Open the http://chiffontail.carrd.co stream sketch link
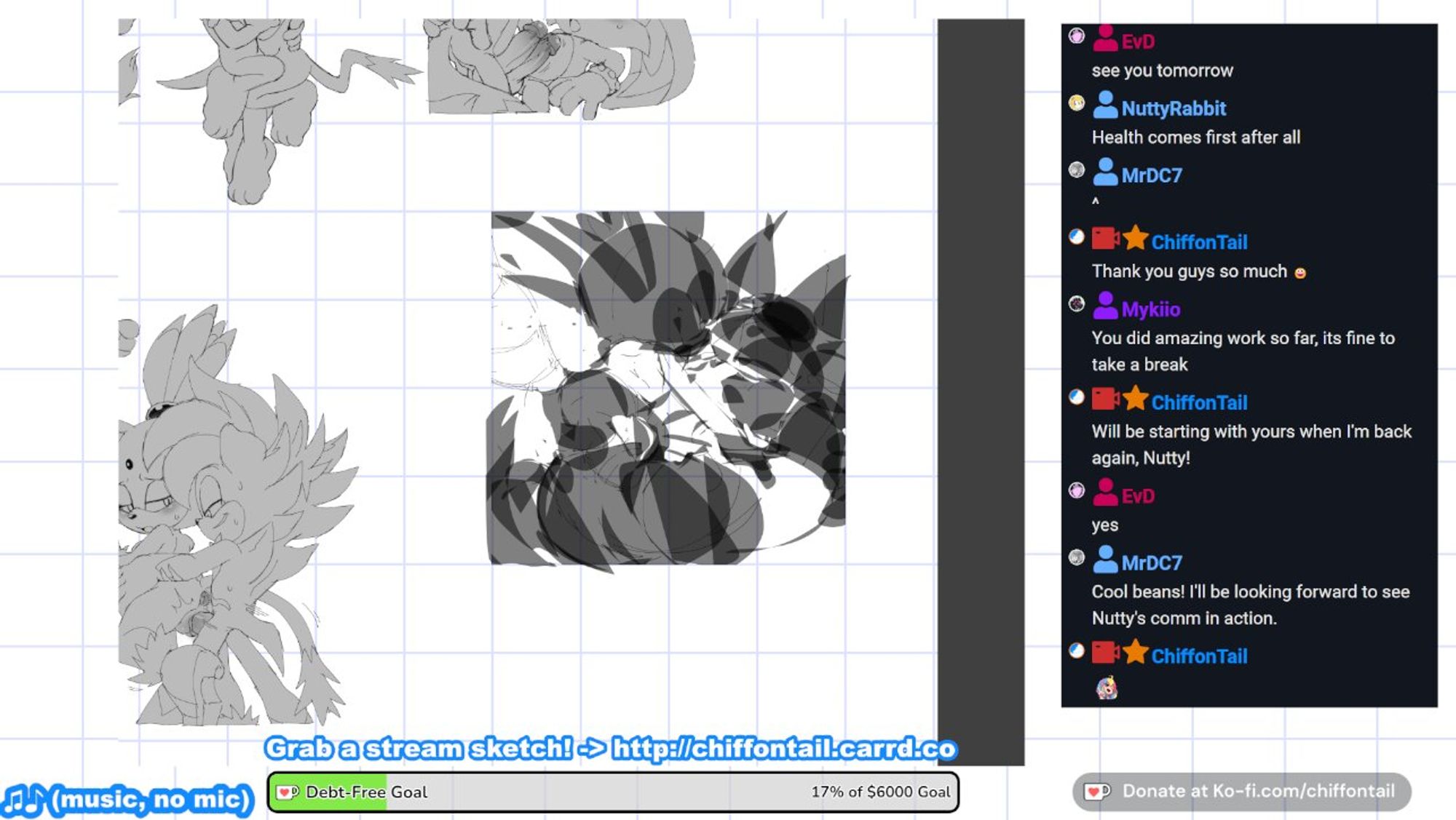 (784, 749)
